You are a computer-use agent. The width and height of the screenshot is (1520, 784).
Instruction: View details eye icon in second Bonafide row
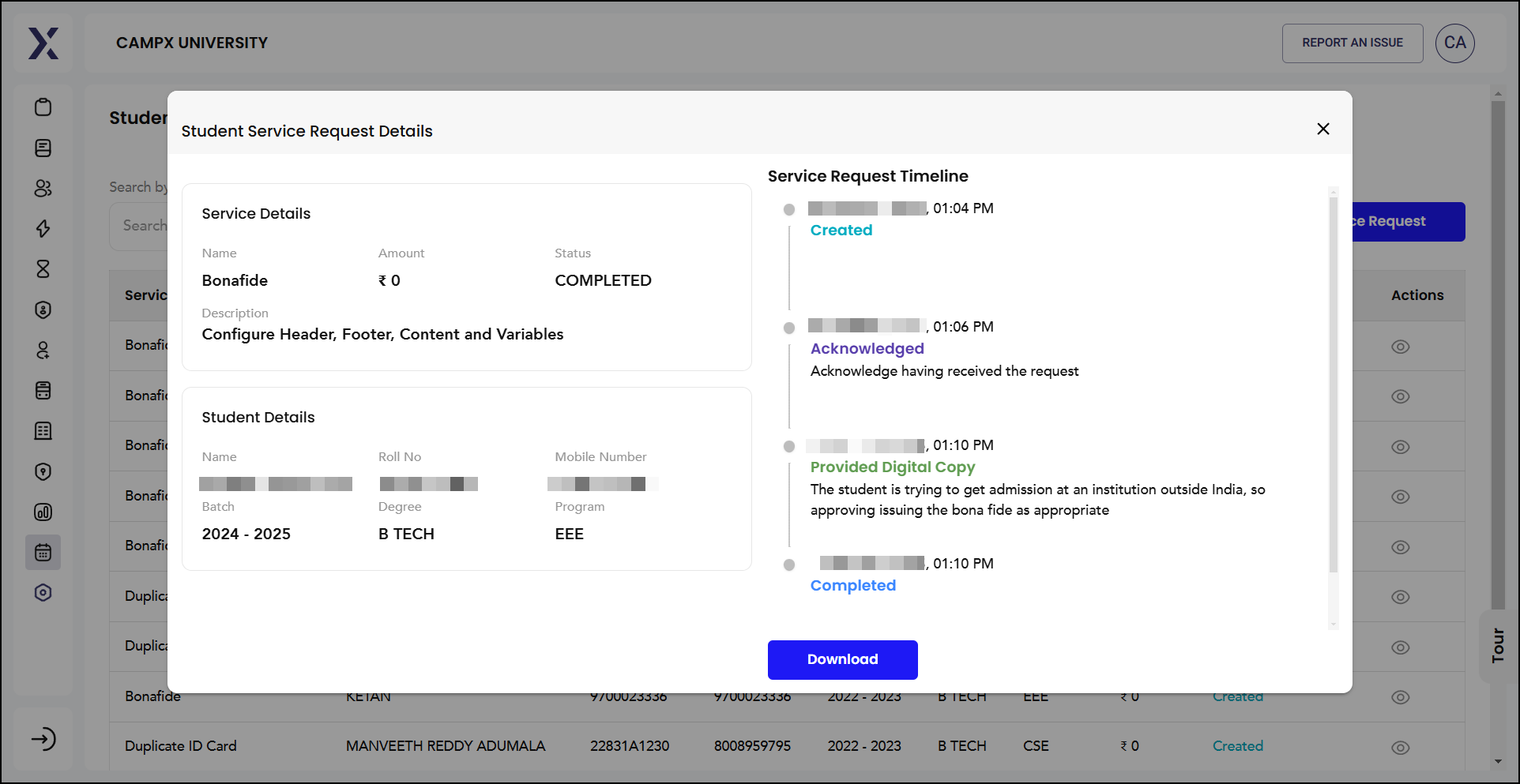(1401, 396)
